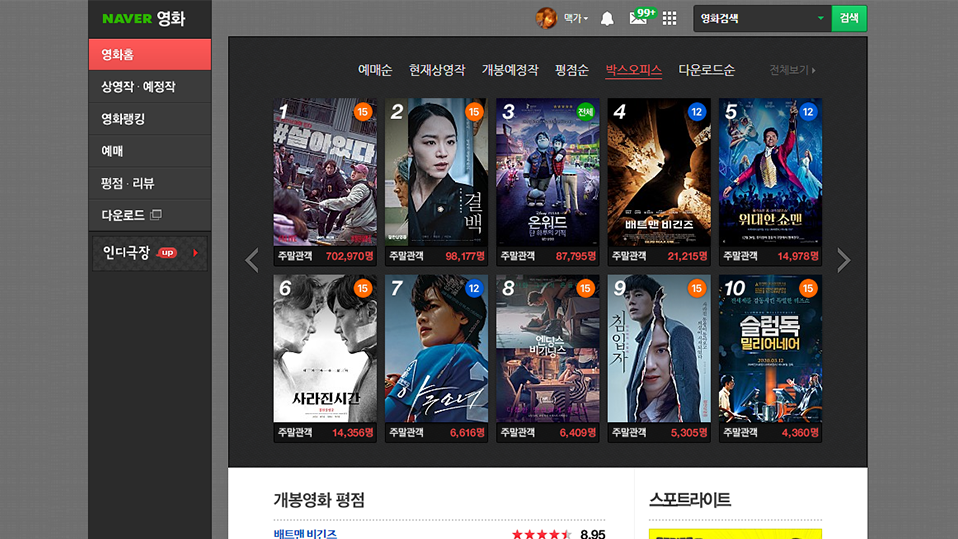Click the 15 rating badge on 침입자

pos(697,288)
